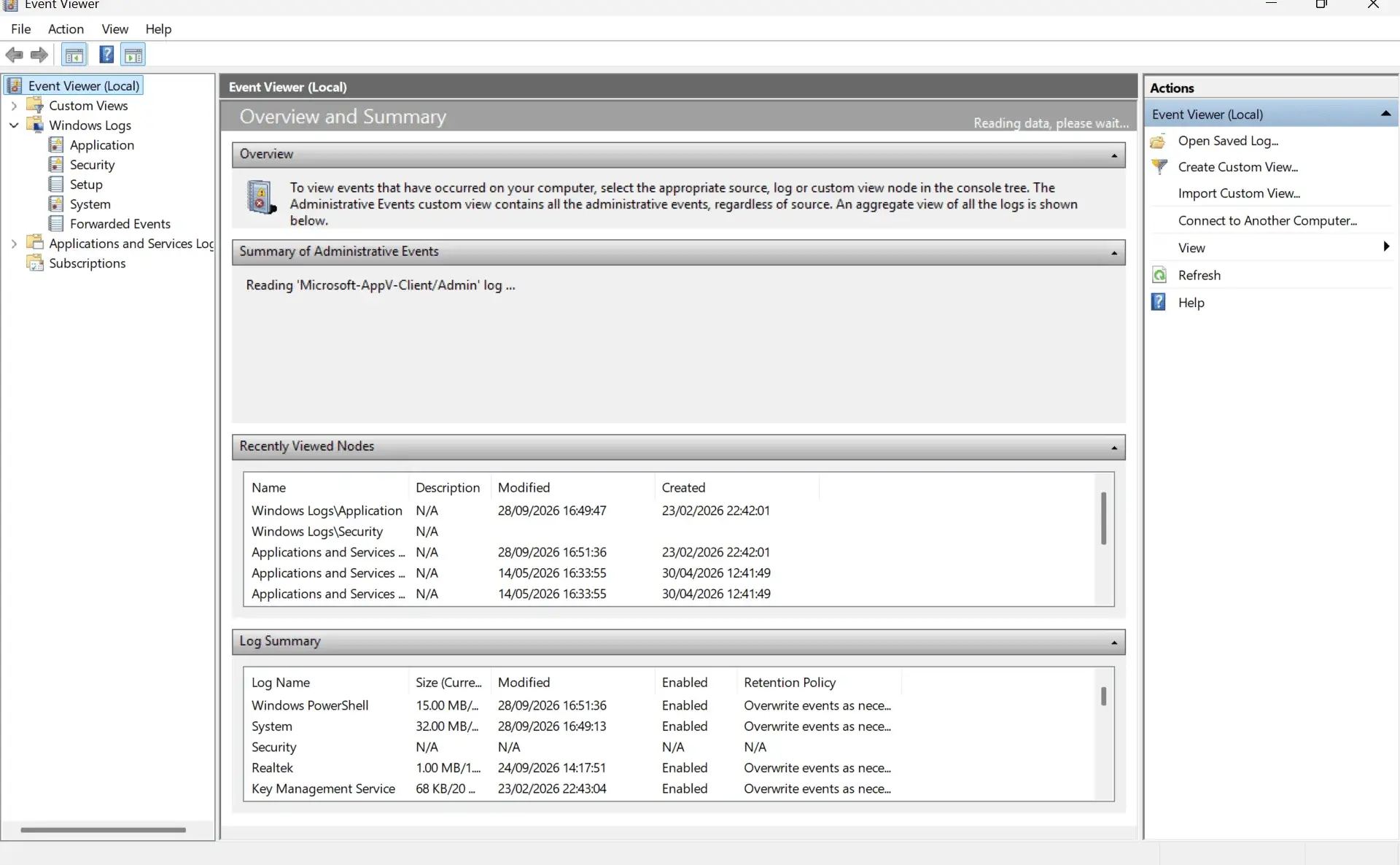The width and height of the screenshot is (1400, 865).
Task: Collapse the Windows Logs tree node
Action: point(14,125)
